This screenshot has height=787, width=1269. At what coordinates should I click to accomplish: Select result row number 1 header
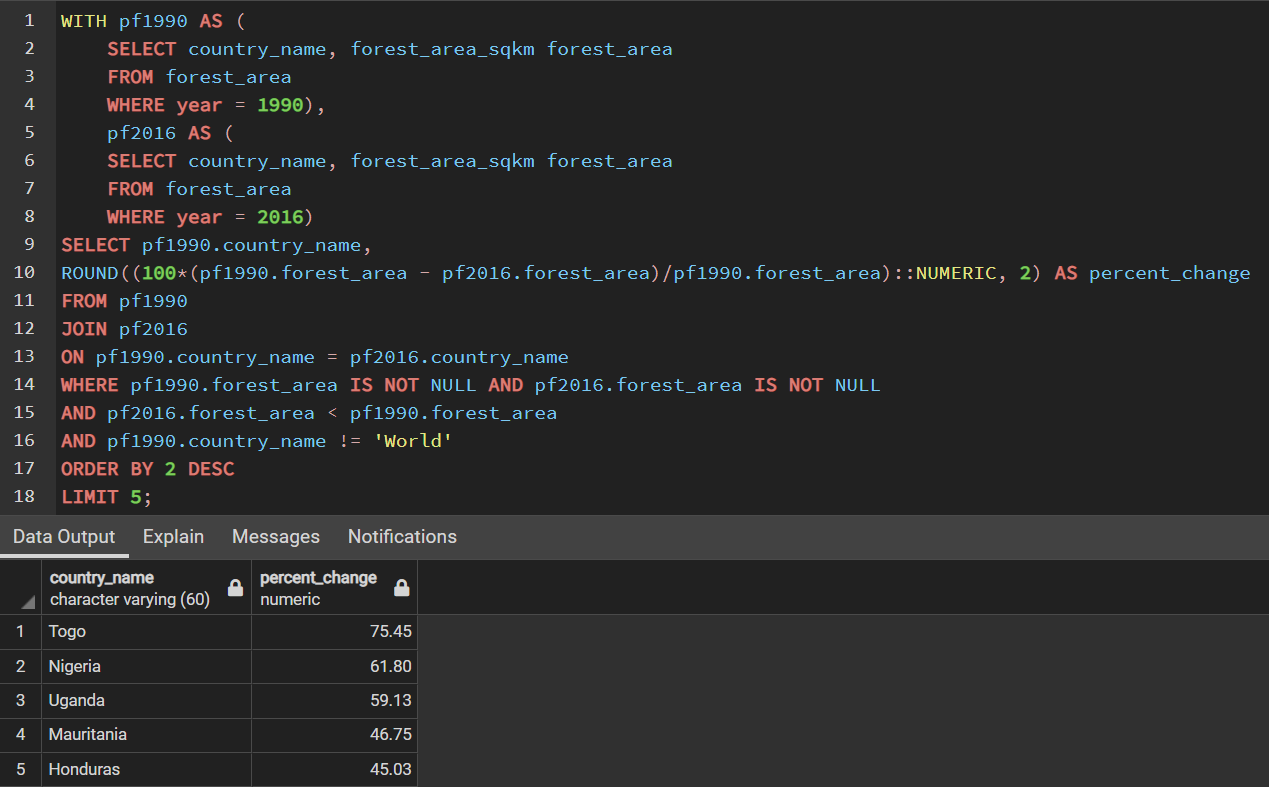coord(20,632)
